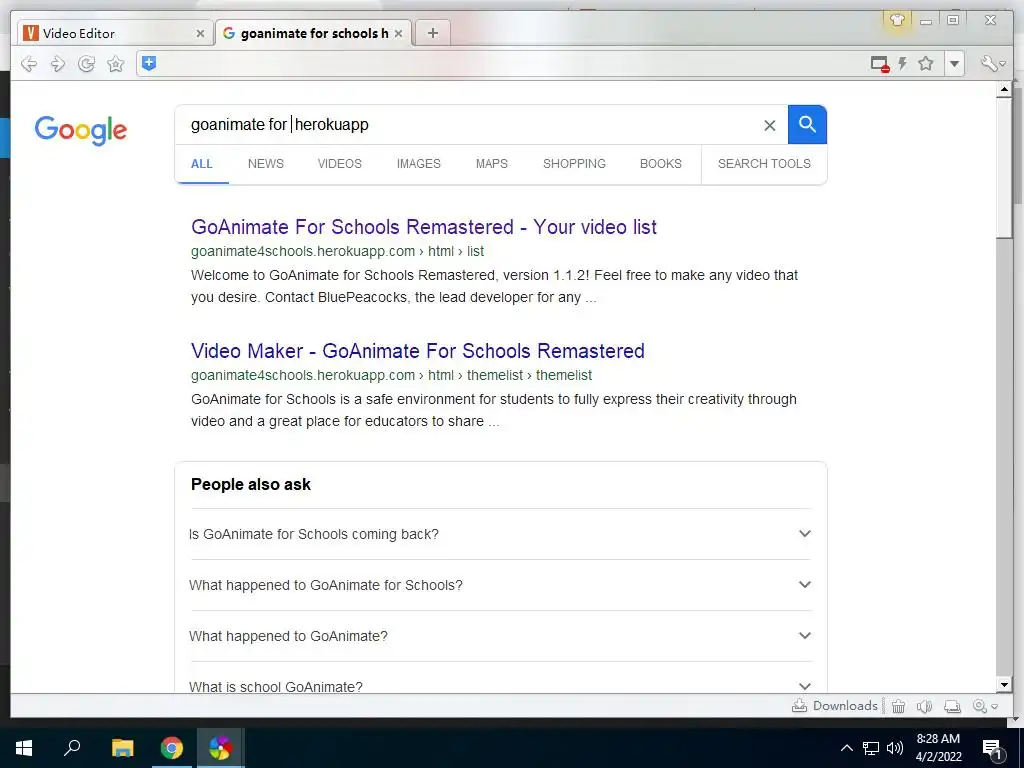
Task: Open a new tab with plus button
Action: (432, 33)
